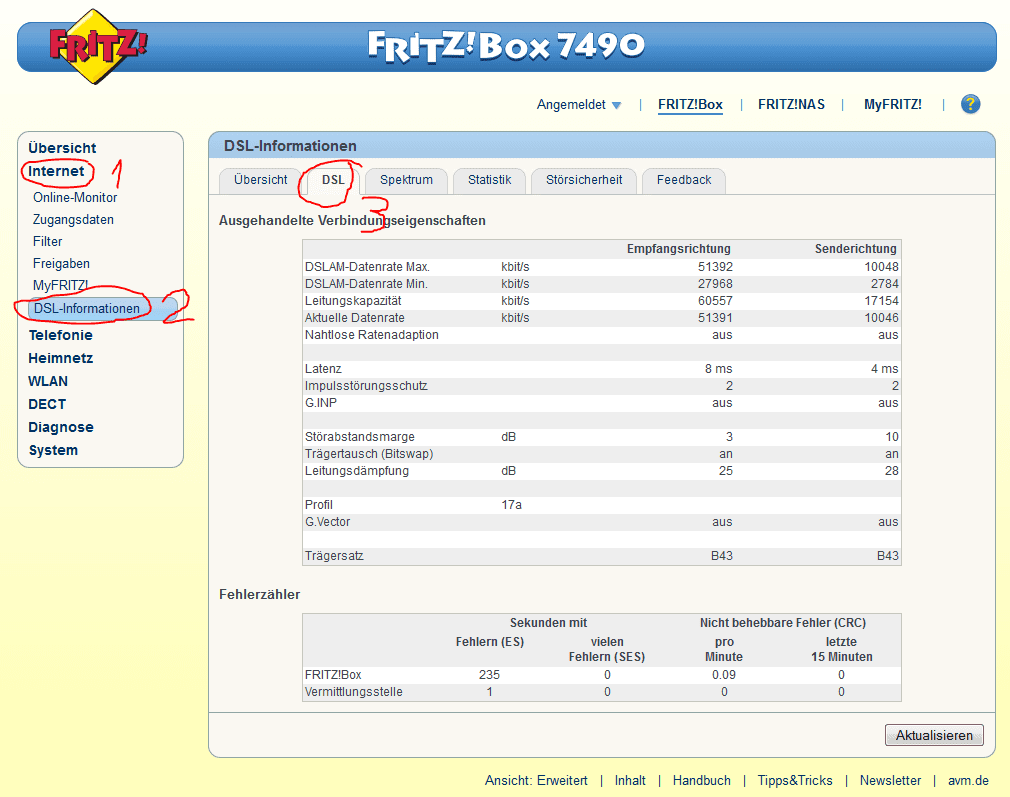The width and height of the screenshot is (1010, 797).
Task: Open the Inhalt footer link
Action: [630, 780]
